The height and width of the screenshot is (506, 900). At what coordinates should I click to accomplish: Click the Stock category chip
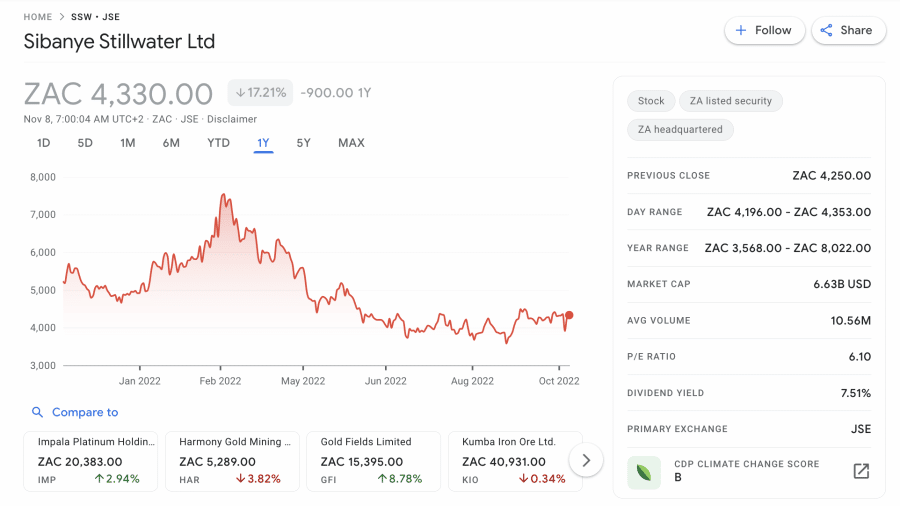[651, 101]
